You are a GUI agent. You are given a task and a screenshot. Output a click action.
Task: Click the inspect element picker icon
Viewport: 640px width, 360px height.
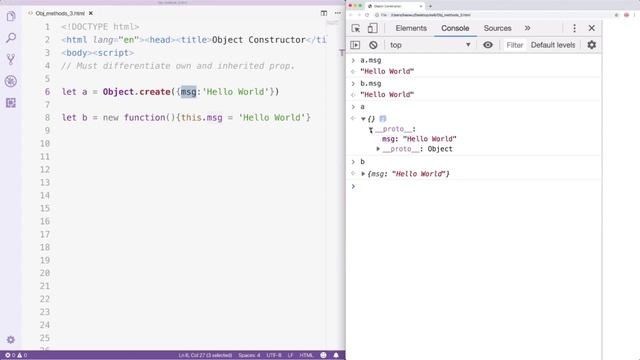356,28
